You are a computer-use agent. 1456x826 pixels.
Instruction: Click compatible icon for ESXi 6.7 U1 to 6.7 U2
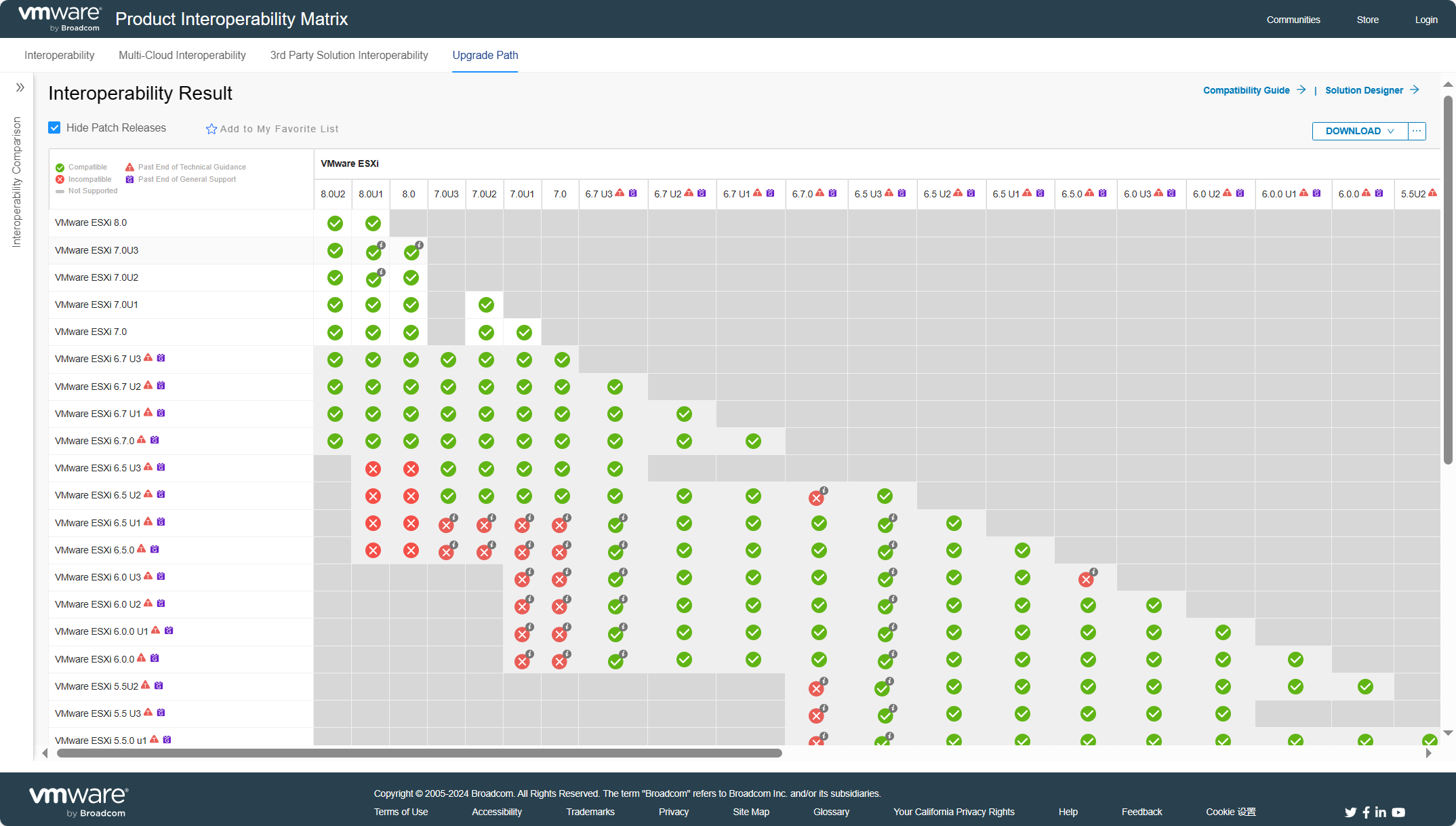(x=684, y=414)
